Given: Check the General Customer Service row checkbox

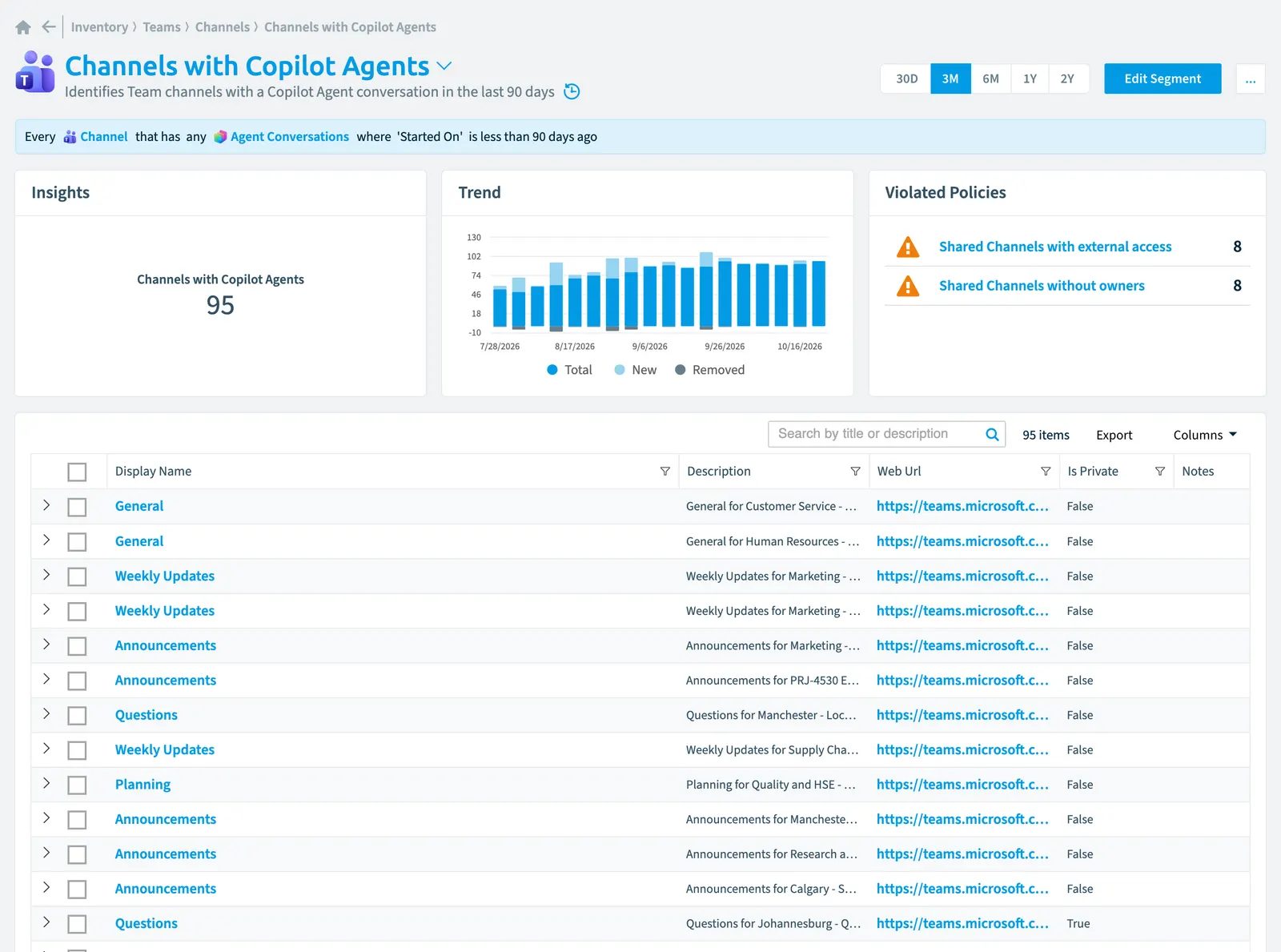Looking at the screenshot, I should point(77,507).
